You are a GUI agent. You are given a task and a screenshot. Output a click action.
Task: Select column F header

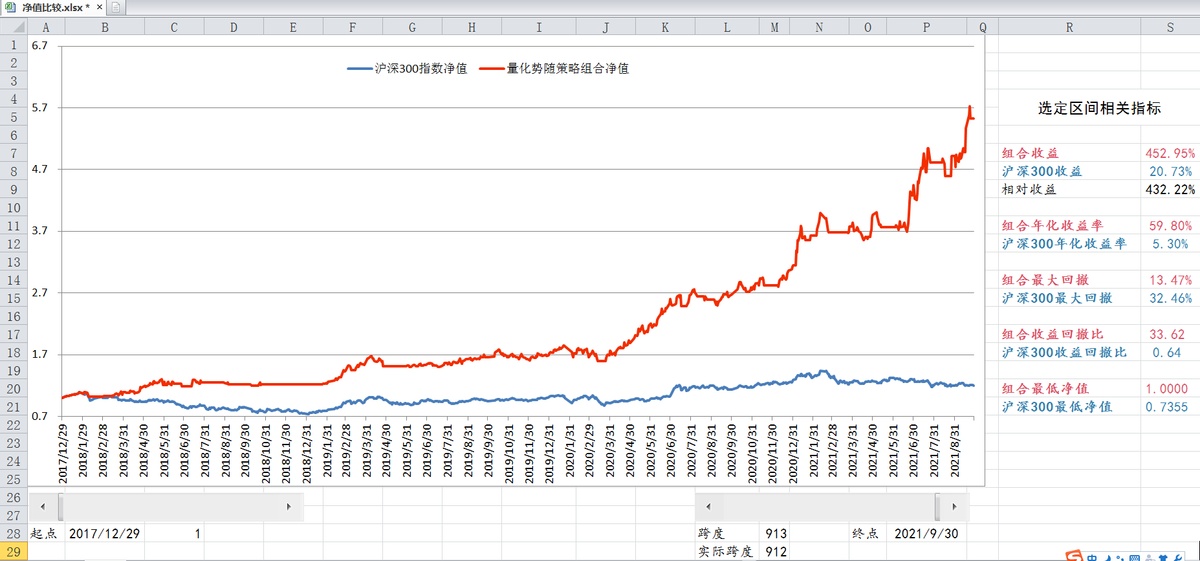[x=352, y=27]
